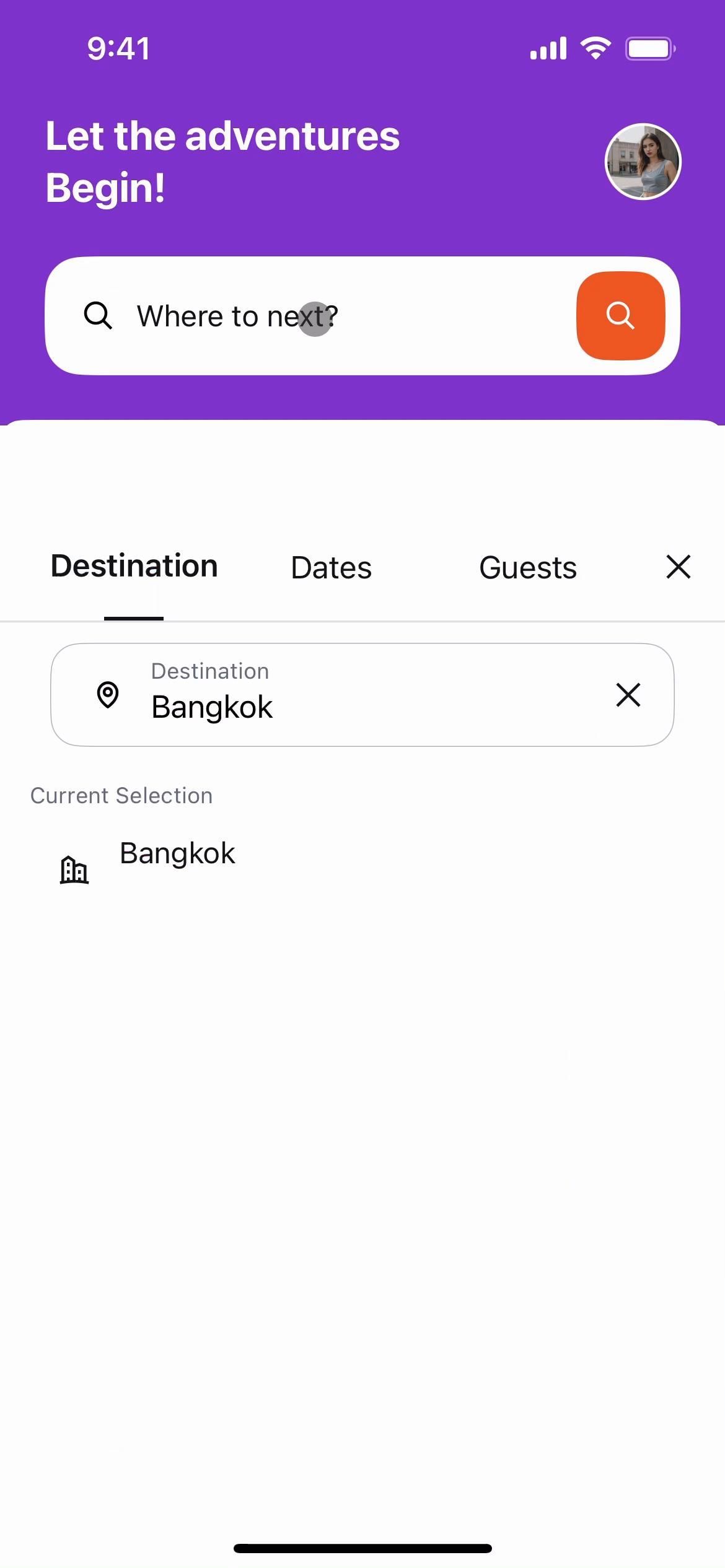Click the building icon next to Bangkok
Screen dimensions: 725x1568
(74, 869)
